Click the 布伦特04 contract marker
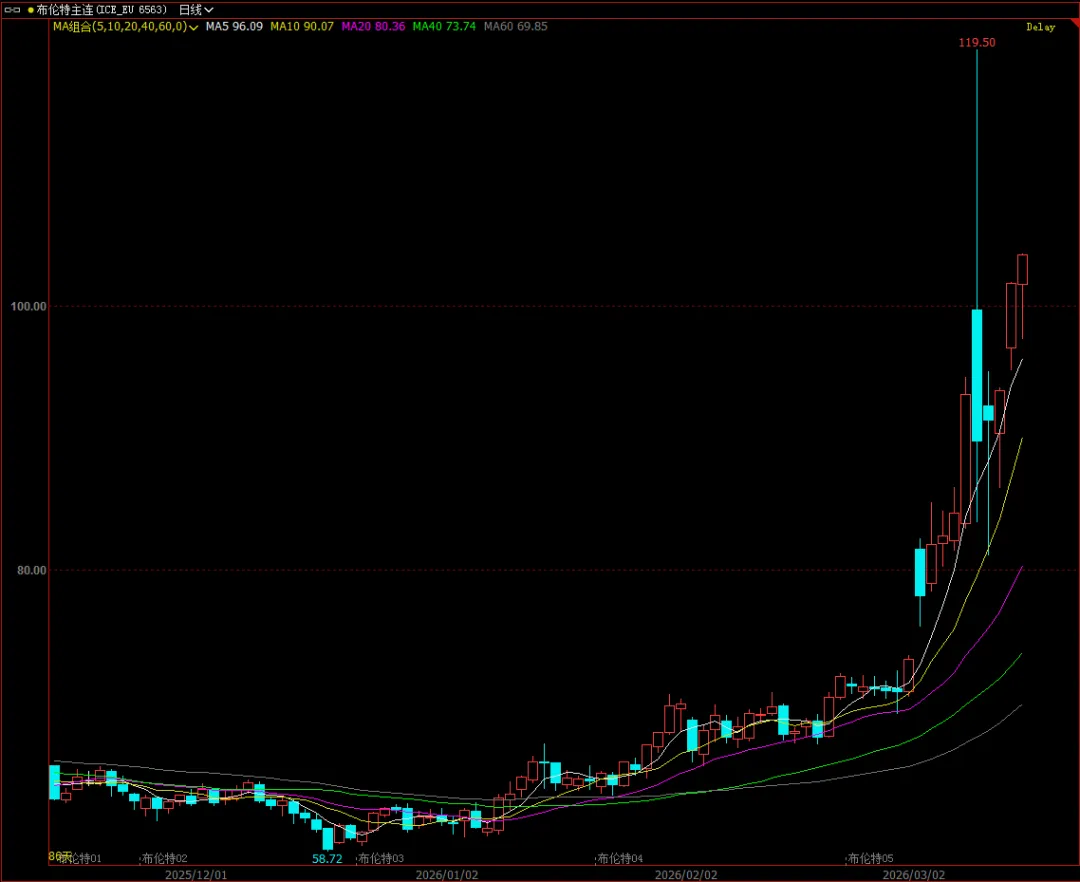Image resolution: width=1080 pixels, height=882 pixels. coord(620,859)
